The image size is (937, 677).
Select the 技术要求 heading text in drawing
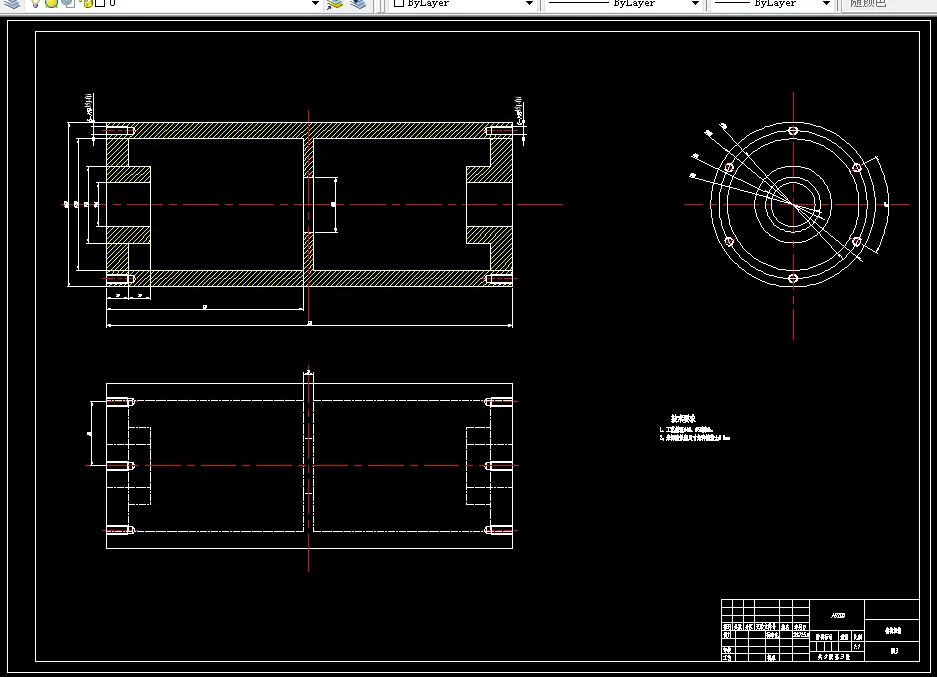(x=683, y=419)
